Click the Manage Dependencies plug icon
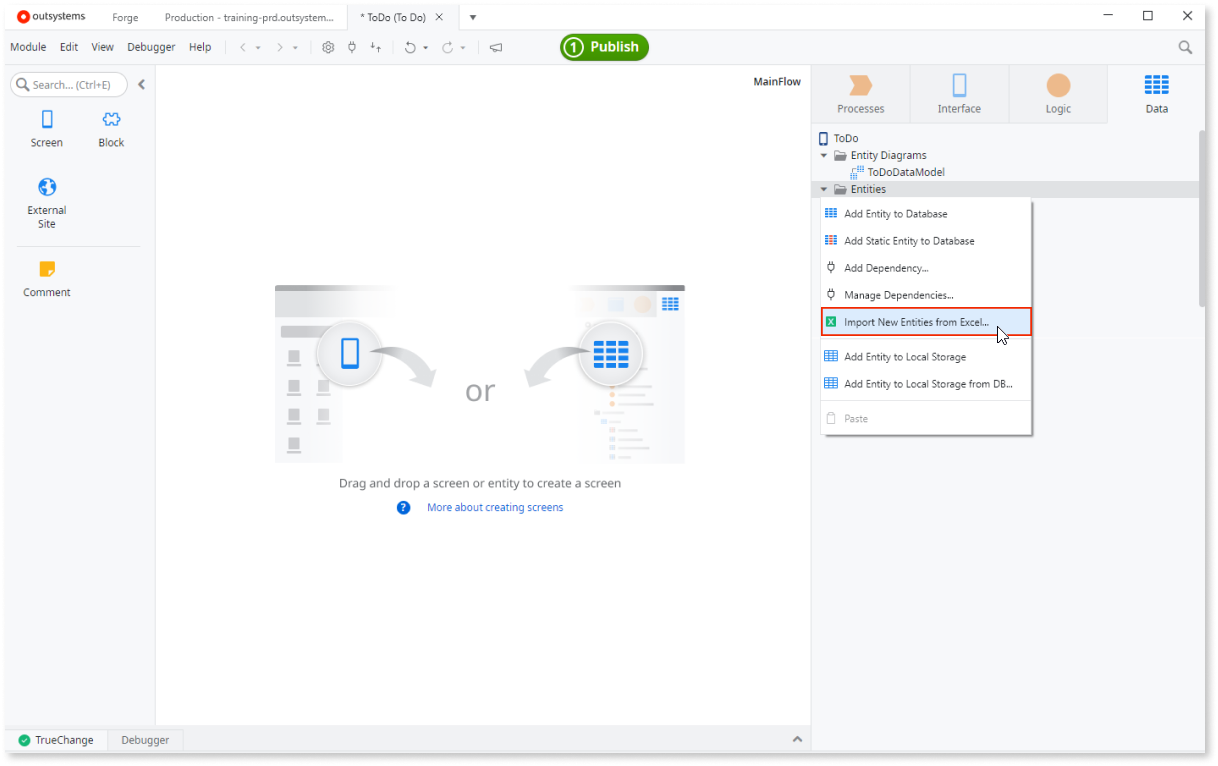Screen dimensions: 1218x766 [351, 47]
